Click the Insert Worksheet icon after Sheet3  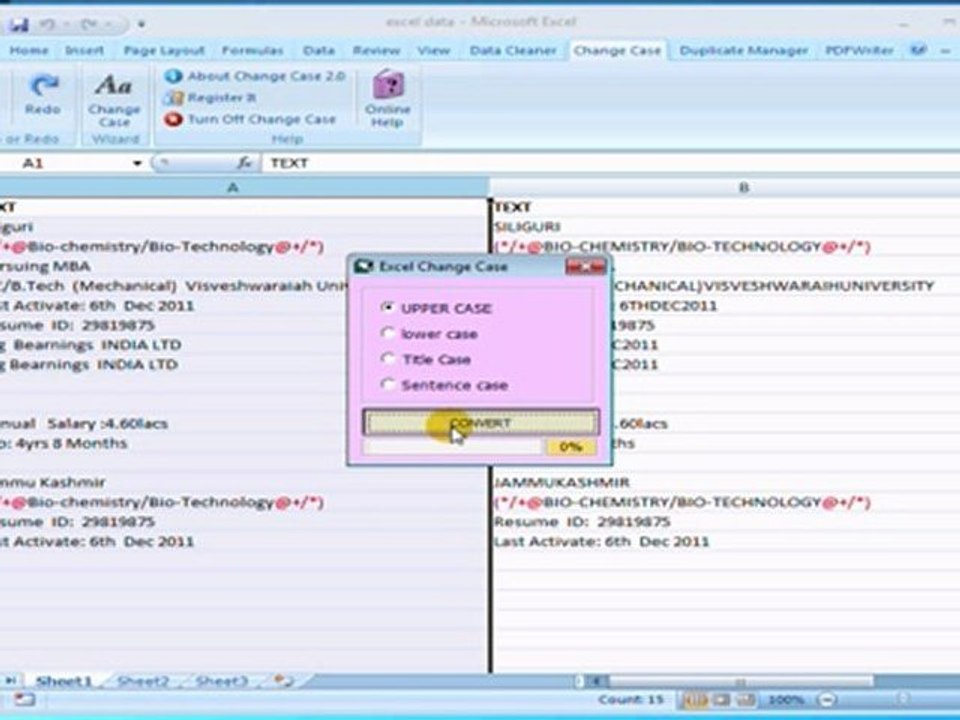(x=283, y=680)
